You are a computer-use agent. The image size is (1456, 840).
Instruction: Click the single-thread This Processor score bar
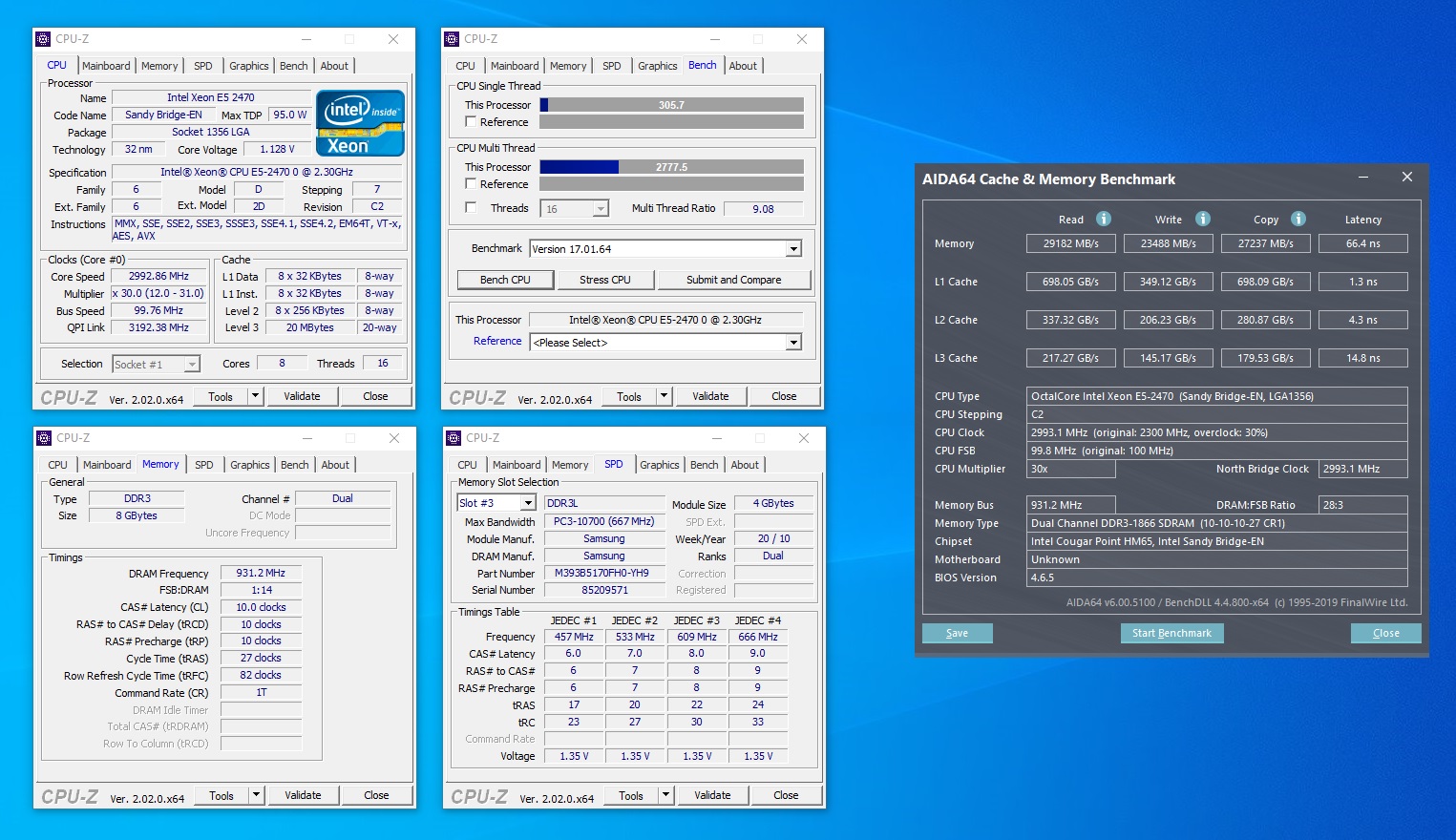671,105
